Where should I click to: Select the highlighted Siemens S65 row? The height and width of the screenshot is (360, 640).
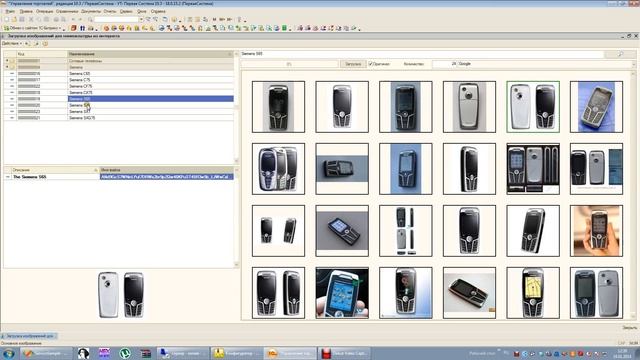(118, 99)
